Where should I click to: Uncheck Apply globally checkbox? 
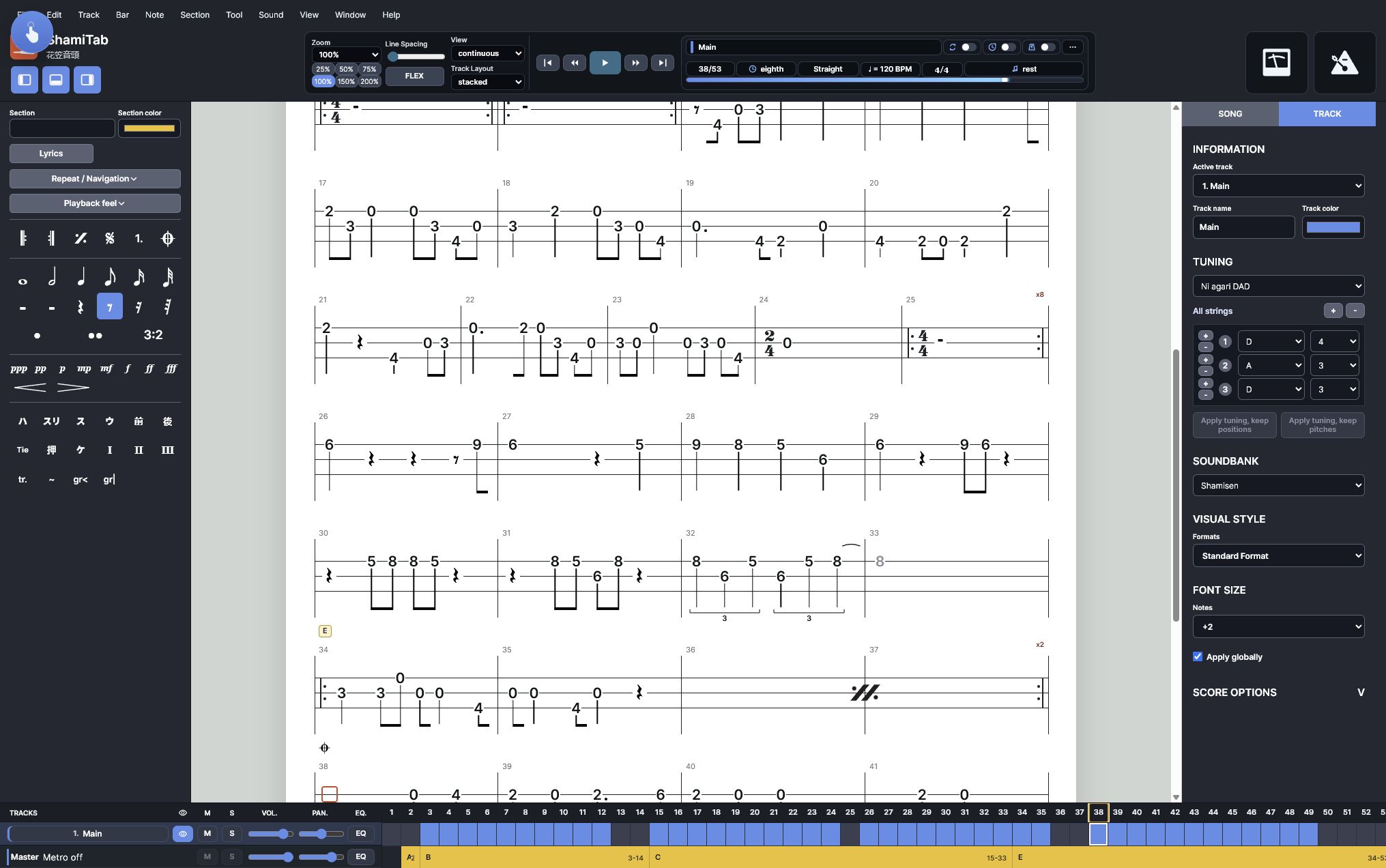(x=1198, y=656)
